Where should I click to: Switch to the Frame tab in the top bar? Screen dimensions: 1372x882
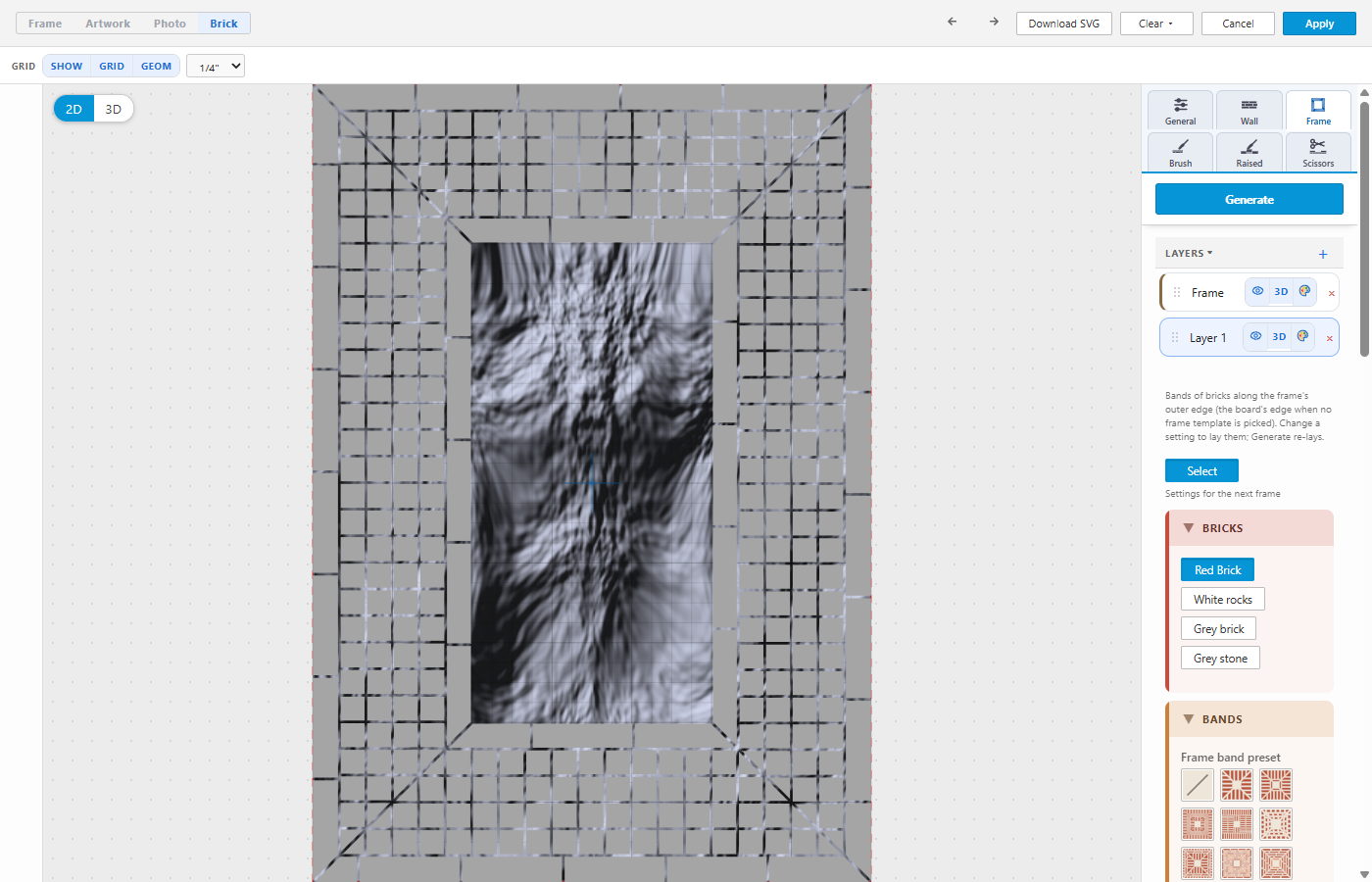(45, 24)
